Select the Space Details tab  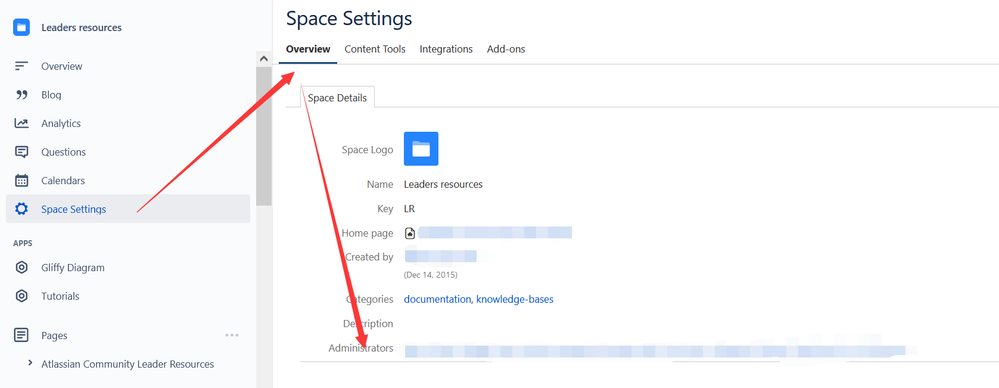click(337, 97)
